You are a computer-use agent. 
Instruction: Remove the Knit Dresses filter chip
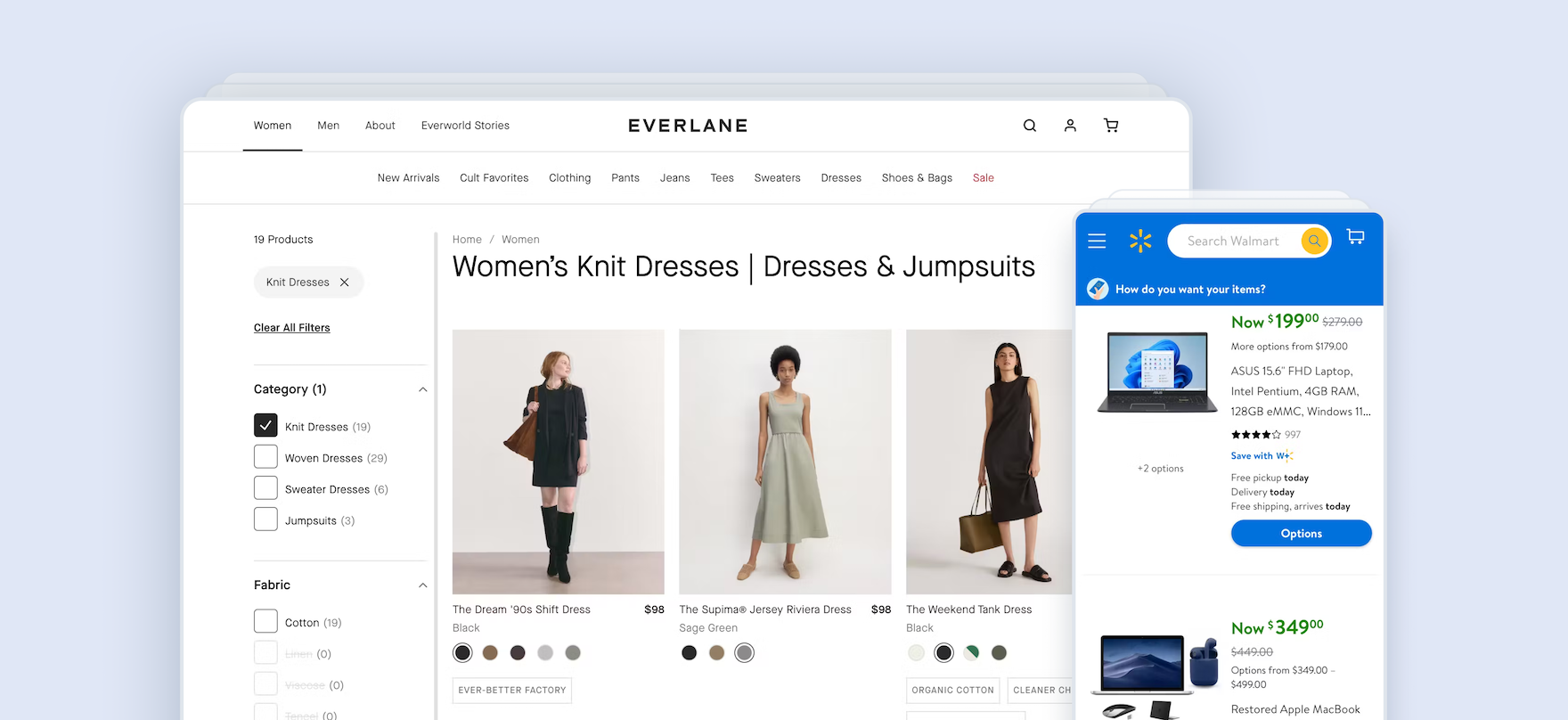click(x=345, y=282)
